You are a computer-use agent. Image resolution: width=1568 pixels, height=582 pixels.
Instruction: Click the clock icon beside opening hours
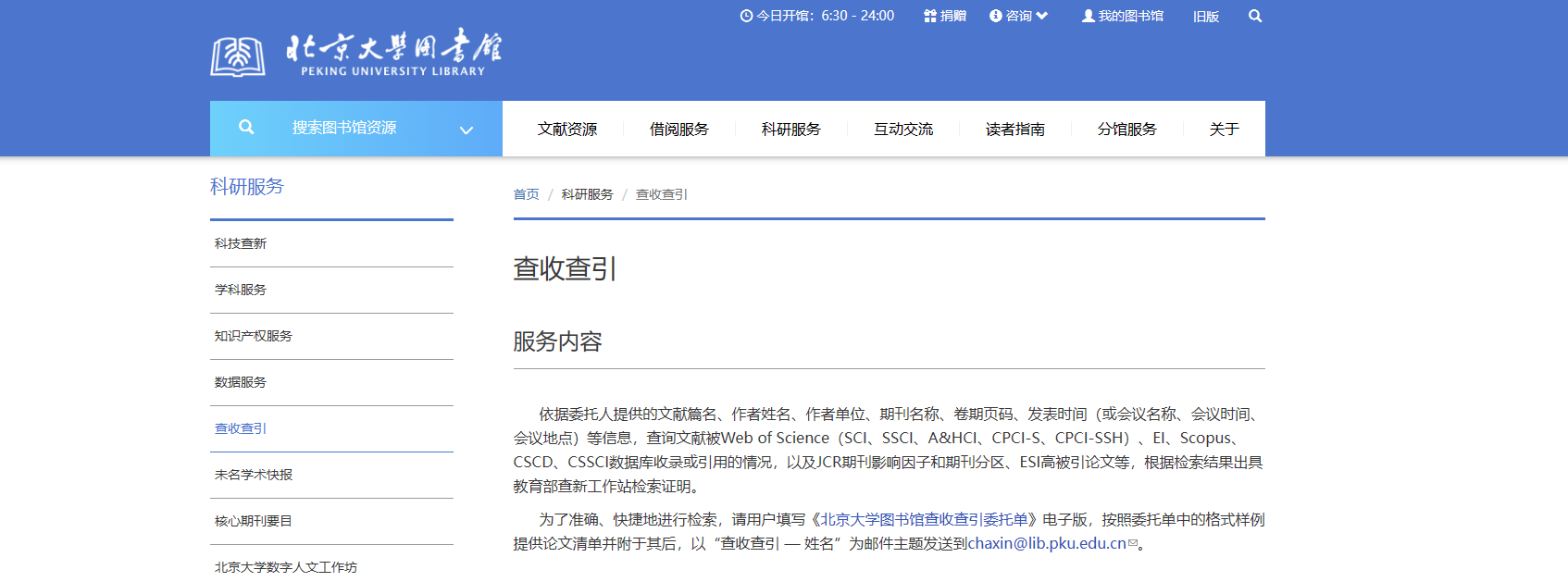(x=746, y=16)
